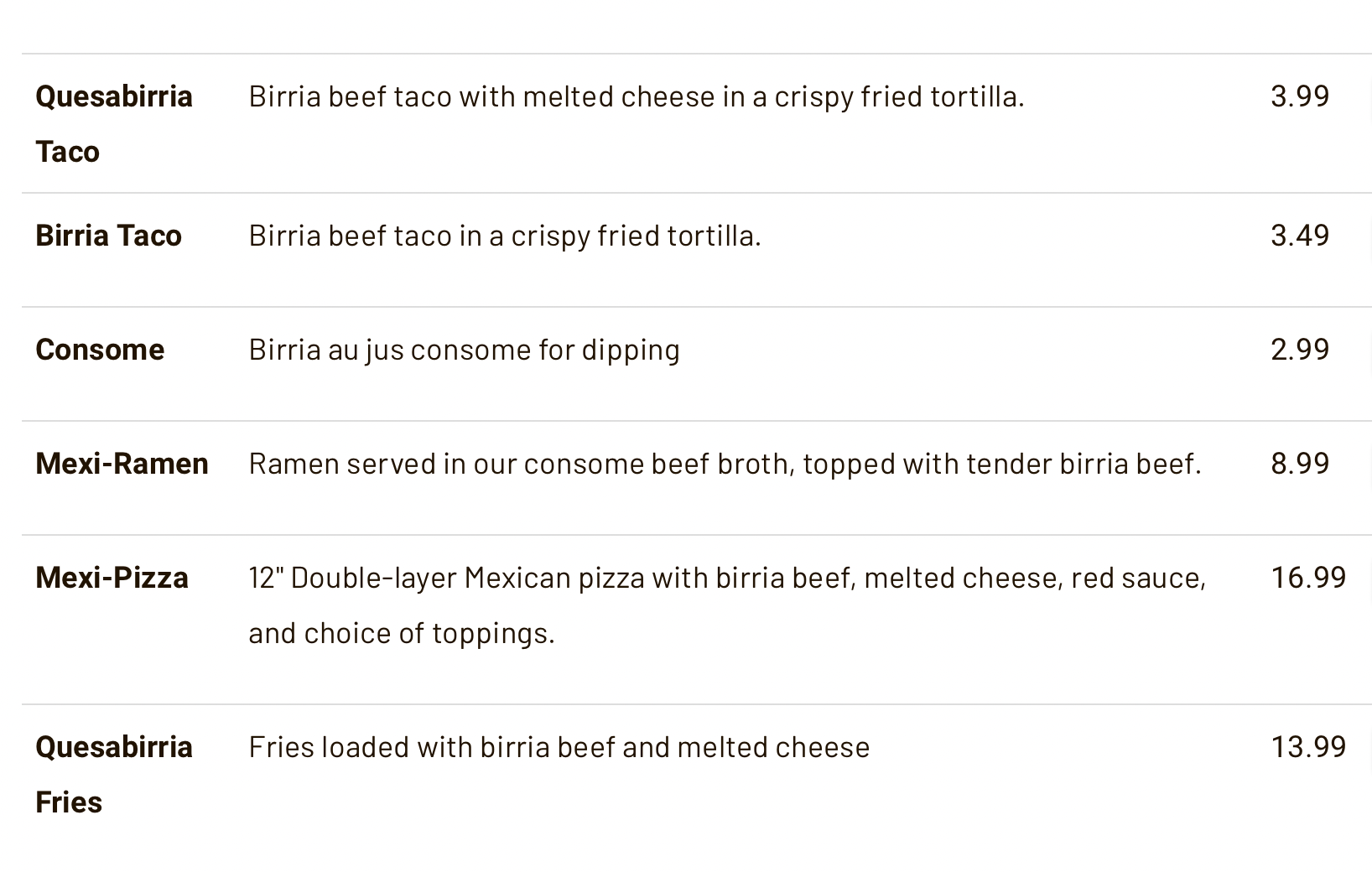Select the "Fries loaded with birria beef" description
Image resolution: width=1372 pixels, height=872 pixels.
tap(559, 747)
